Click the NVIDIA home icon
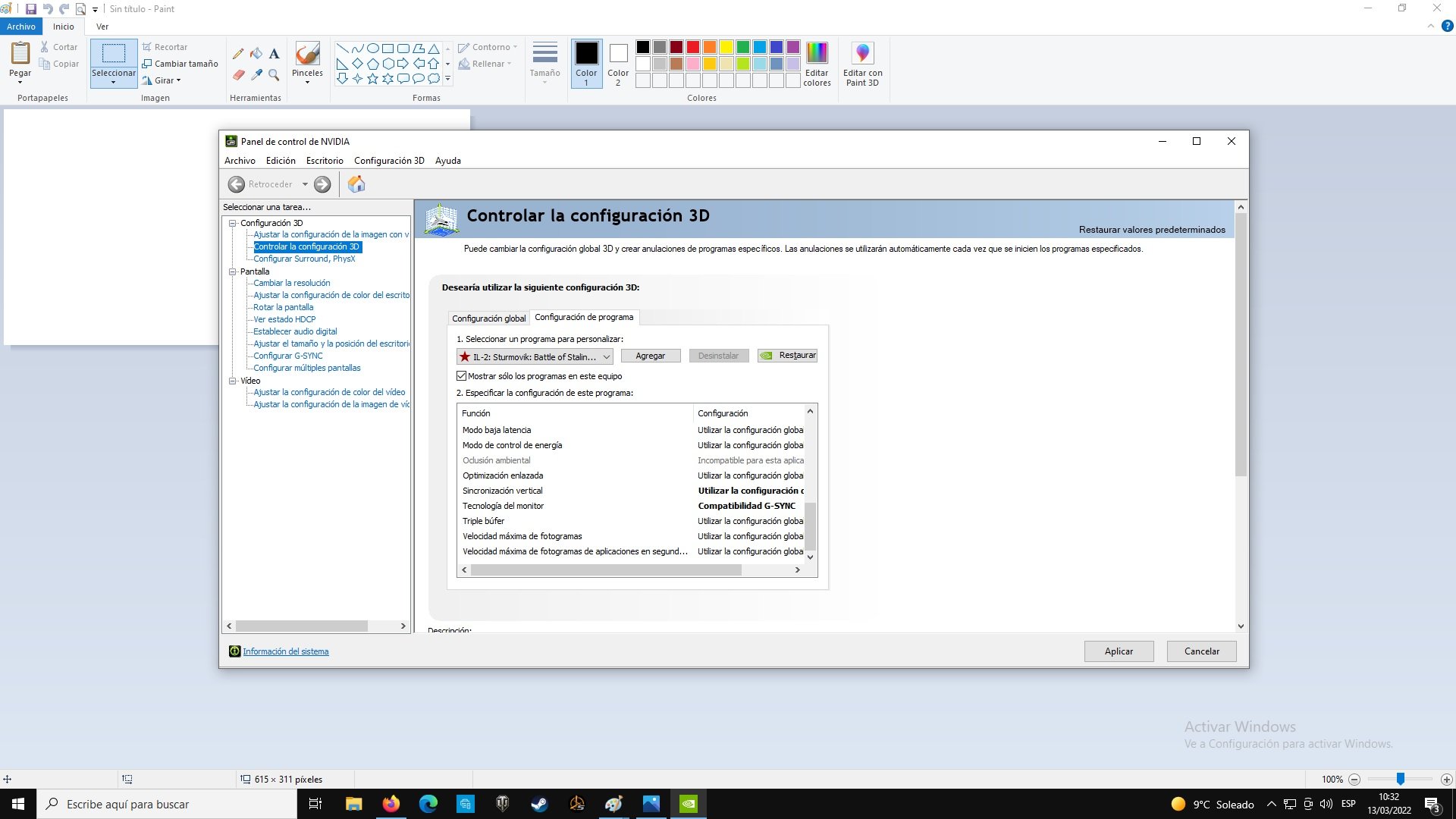 (x=356, y=184)
